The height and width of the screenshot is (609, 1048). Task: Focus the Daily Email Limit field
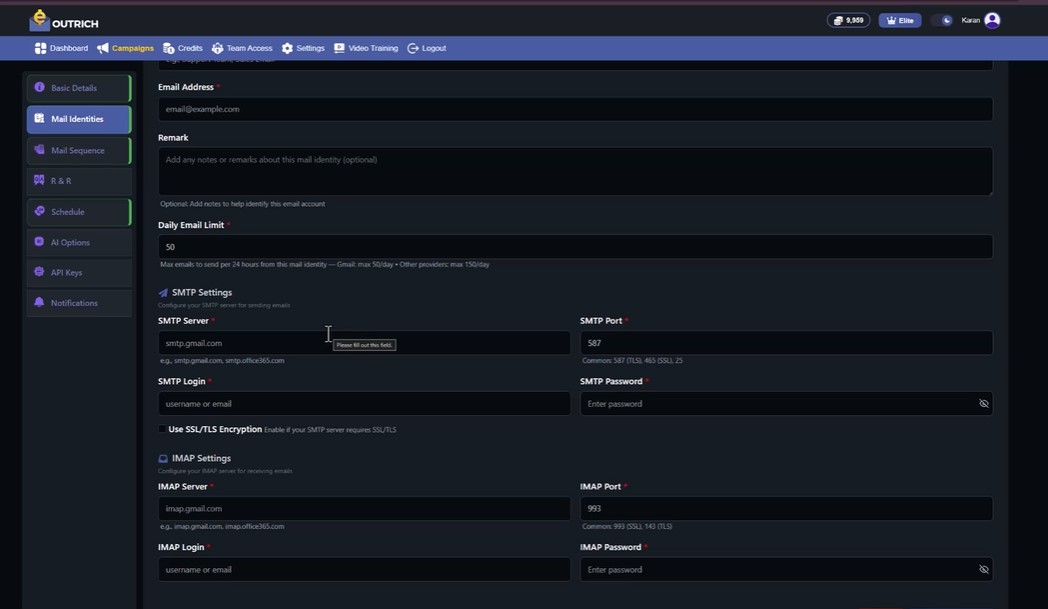tap(575, 247)
